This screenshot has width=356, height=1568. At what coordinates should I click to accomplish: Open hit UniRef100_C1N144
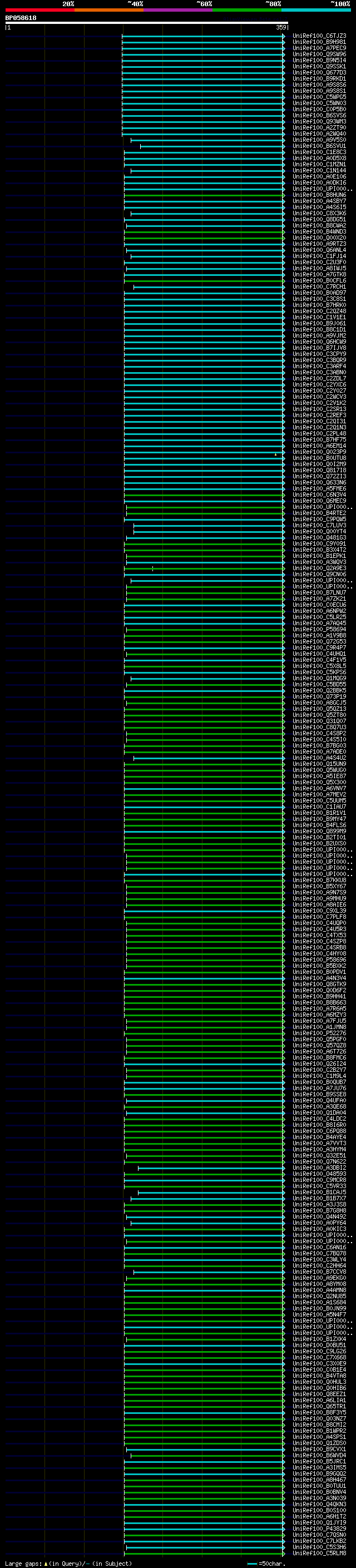point(319,170)
